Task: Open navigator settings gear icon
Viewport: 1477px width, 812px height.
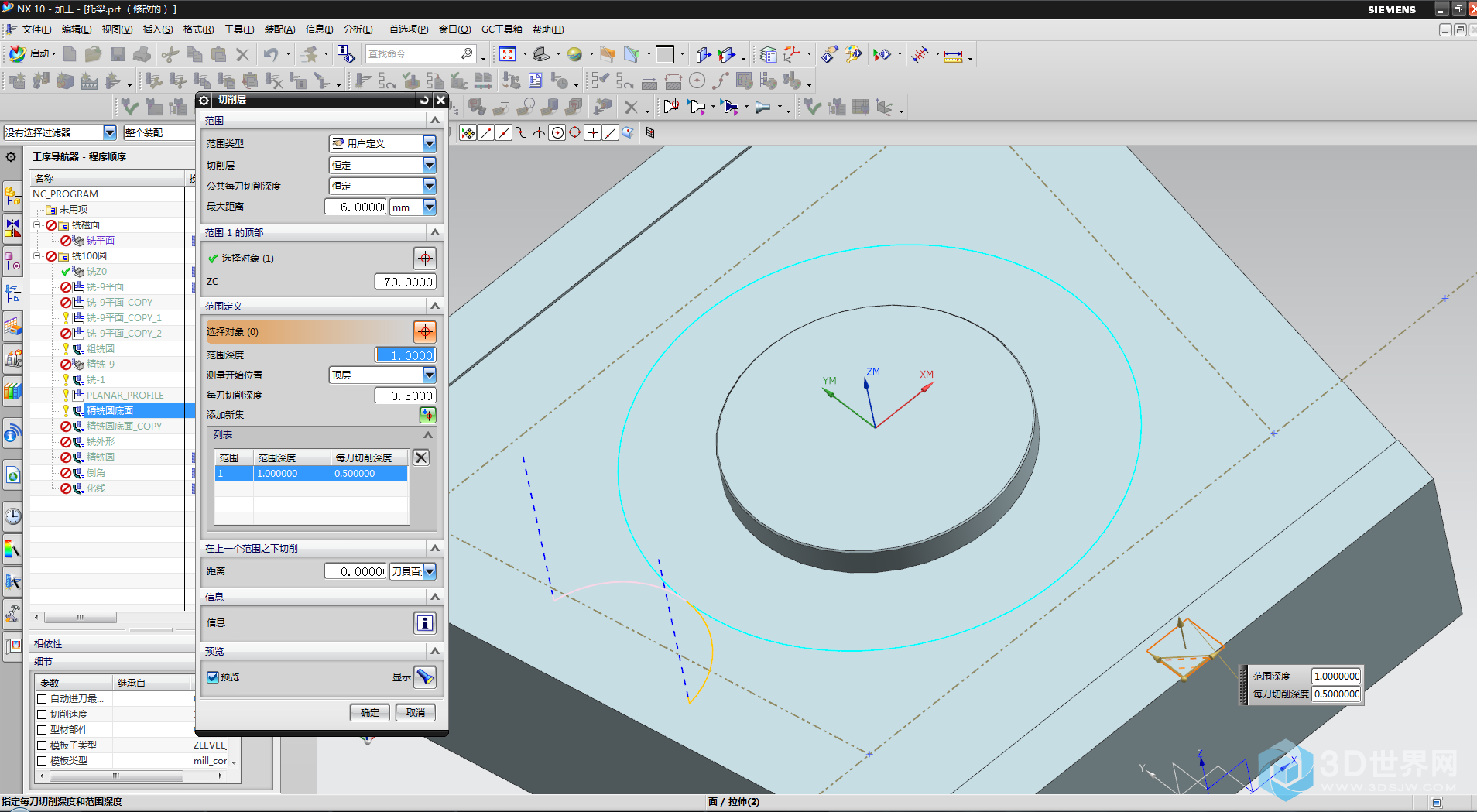Action: (11, 157)
